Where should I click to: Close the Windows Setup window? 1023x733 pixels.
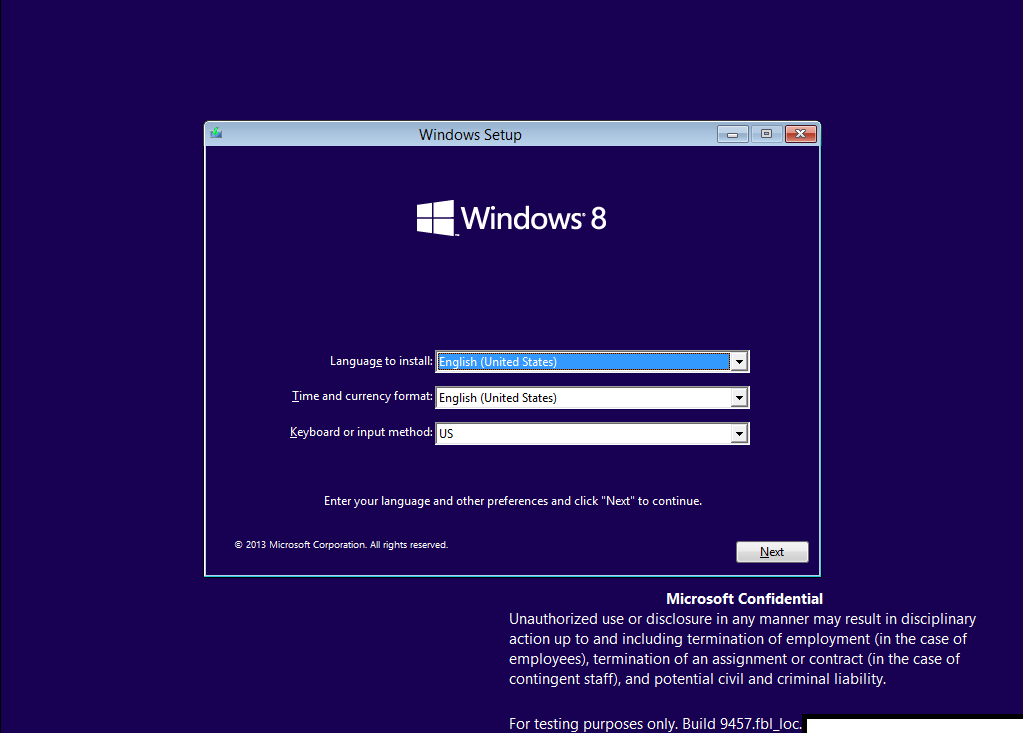coord(801,134)
